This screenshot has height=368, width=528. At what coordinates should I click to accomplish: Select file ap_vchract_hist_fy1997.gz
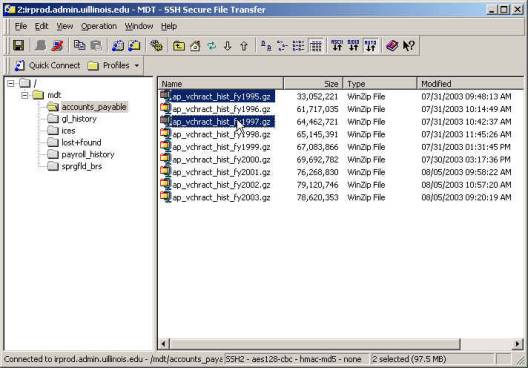click(x=221, y=122)
